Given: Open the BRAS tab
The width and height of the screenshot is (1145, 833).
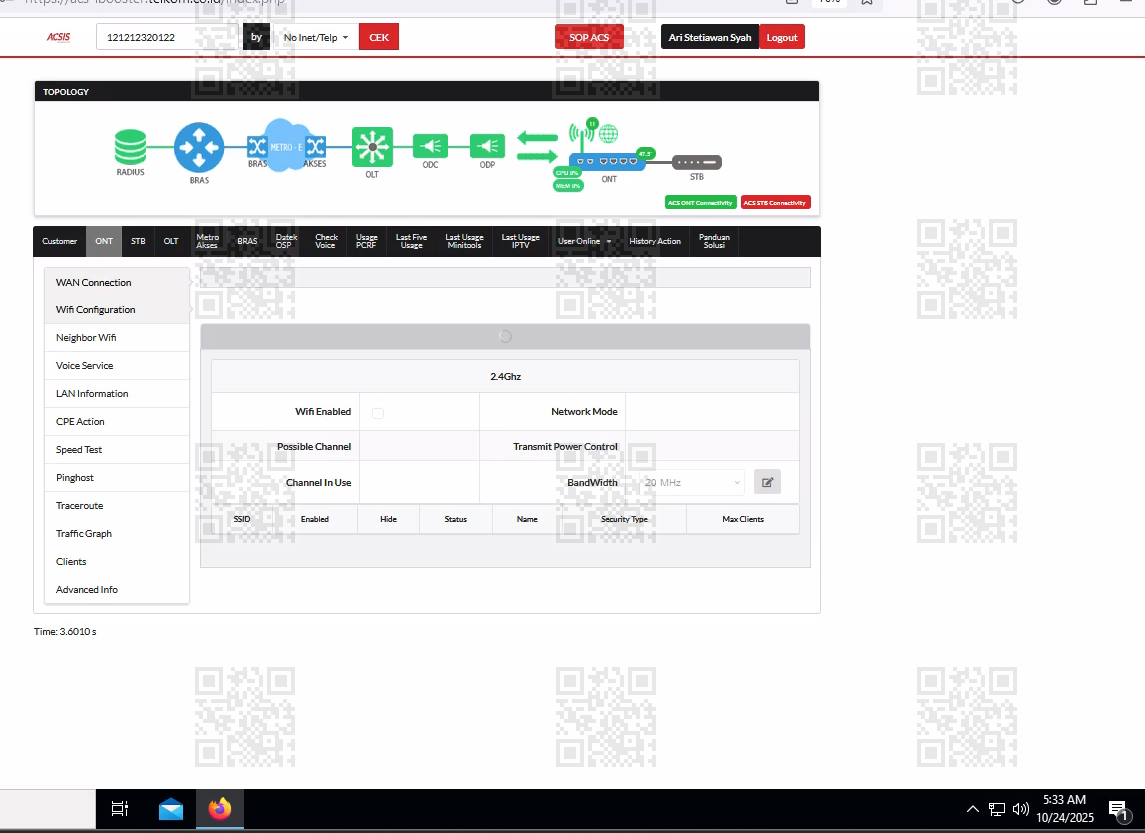Looking at the screenshot, I should coord(247,242).
